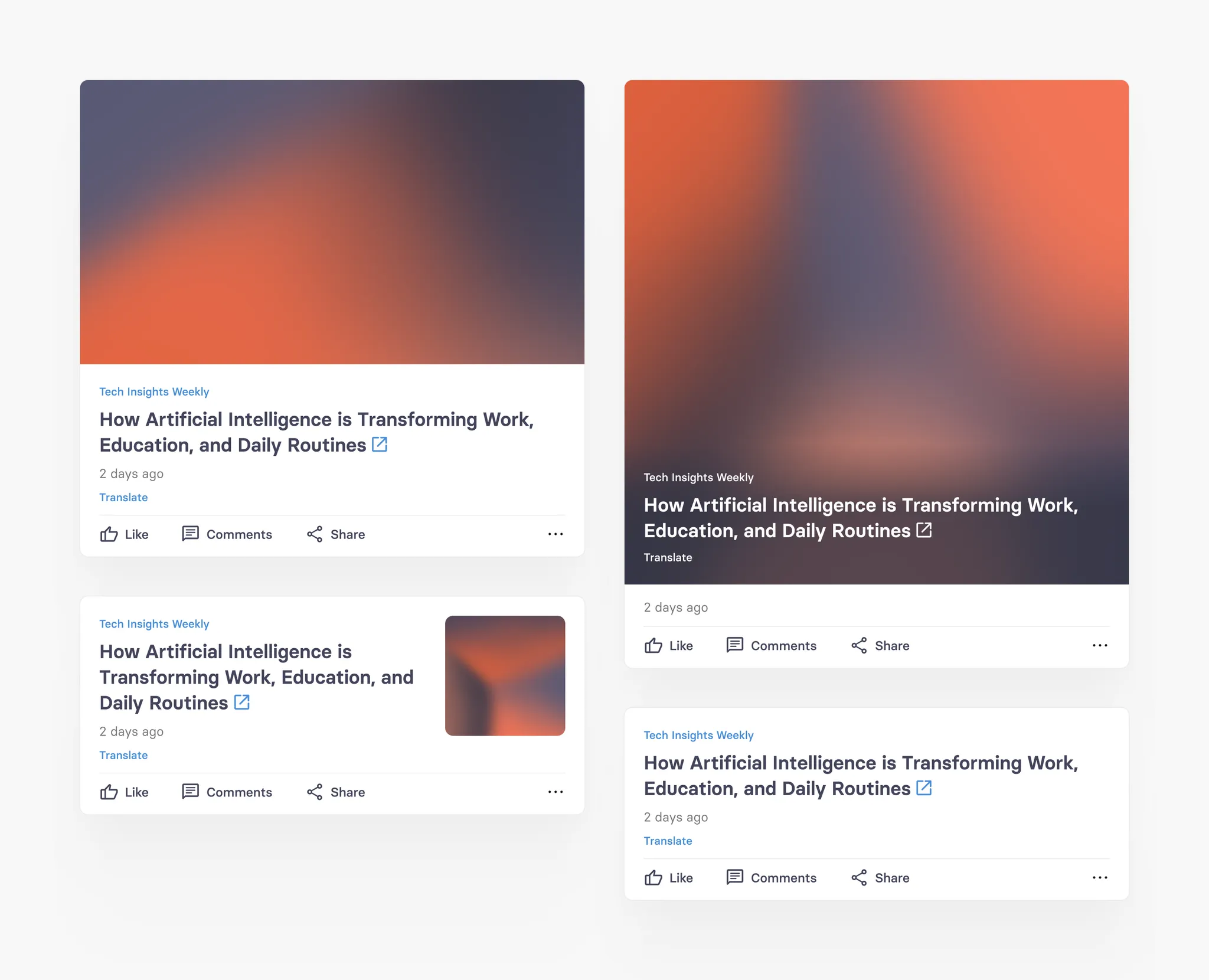Open three-dot menu on thumbnail card
Viewport: 1209px width, 980px height.
[556, 792]
